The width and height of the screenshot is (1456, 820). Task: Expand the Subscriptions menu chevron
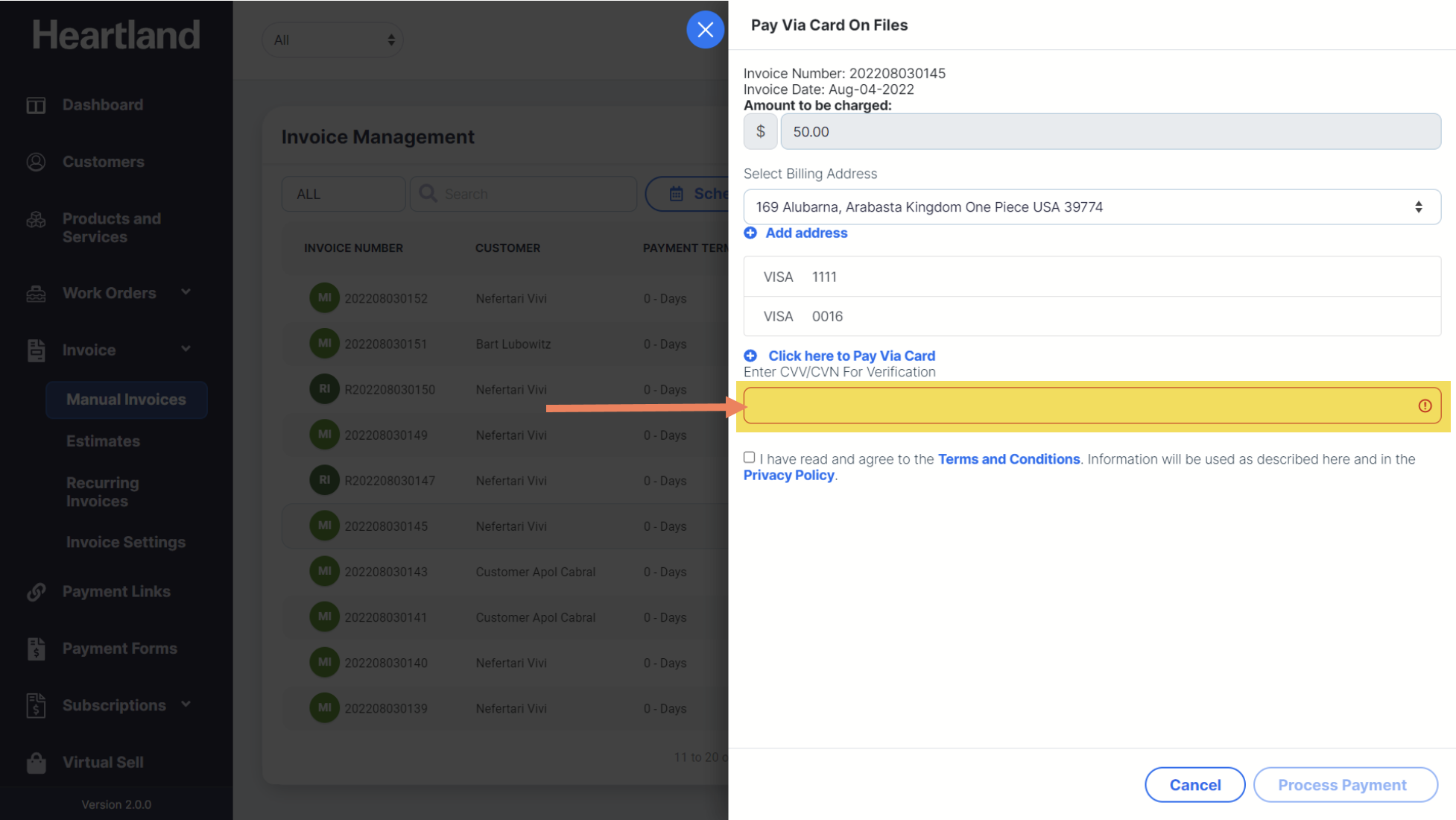[x=186, y=704]
